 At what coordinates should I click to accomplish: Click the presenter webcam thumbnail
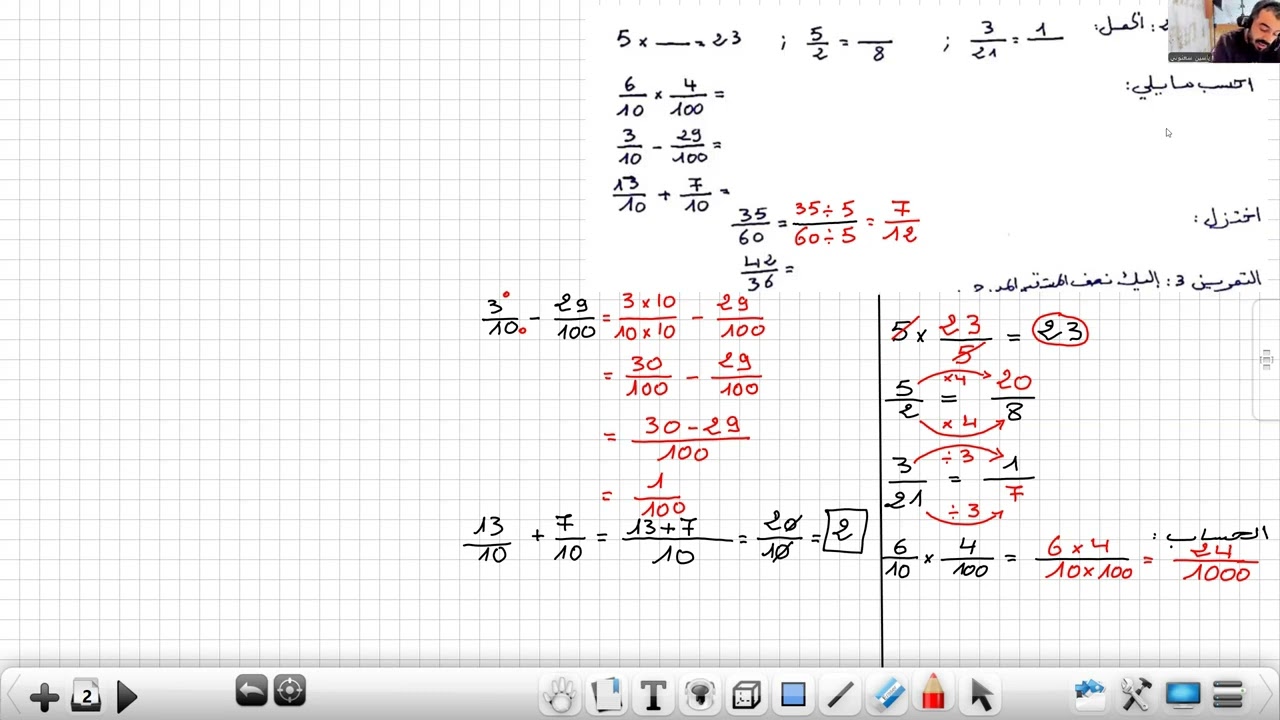pos(1224,31)
